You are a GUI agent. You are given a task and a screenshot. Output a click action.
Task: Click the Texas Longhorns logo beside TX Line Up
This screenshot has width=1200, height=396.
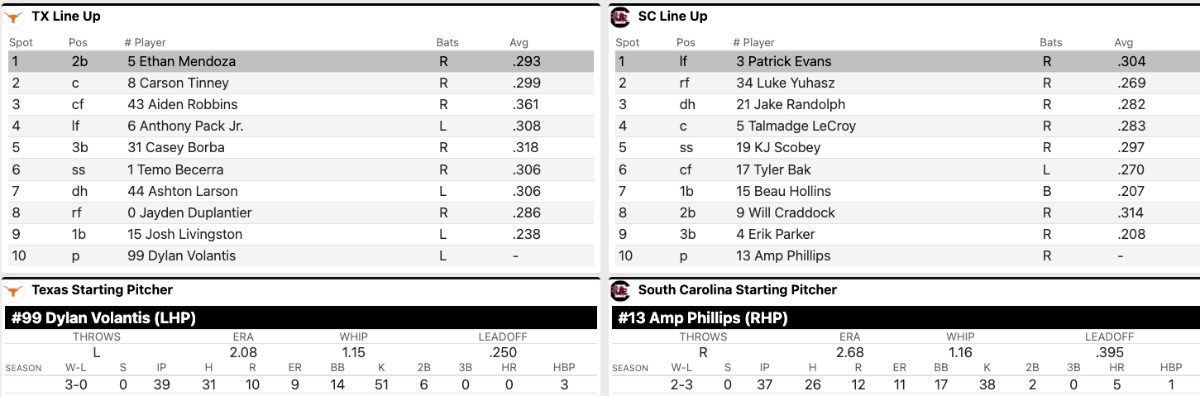(x=13, y=16)
